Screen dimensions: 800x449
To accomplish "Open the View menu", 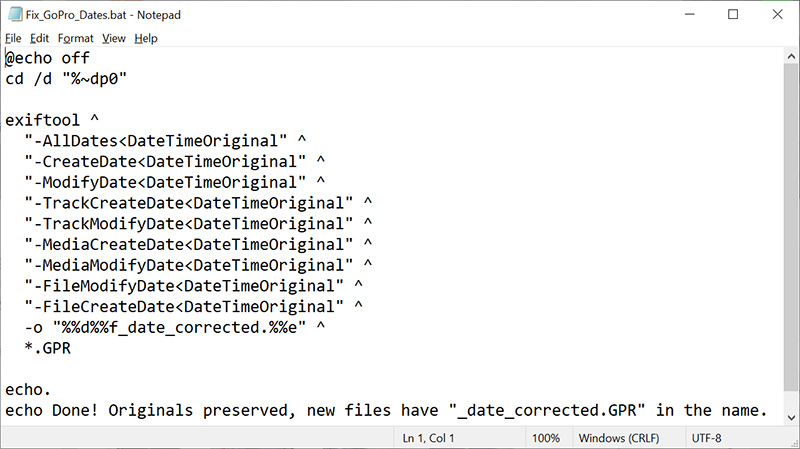I will coord(114,38).
